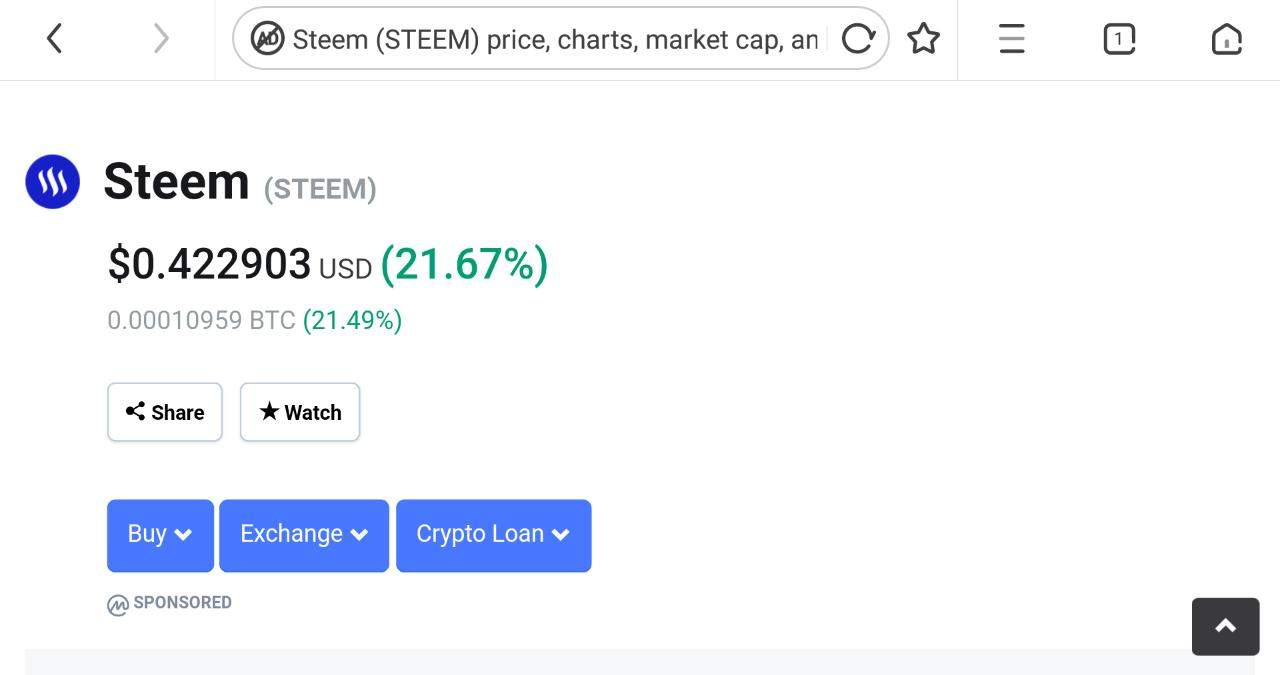Image resolution: width=1280 pixels, height=675 pixels.
Task: Click the forward navigation arrow
Action: coord(161,39)
